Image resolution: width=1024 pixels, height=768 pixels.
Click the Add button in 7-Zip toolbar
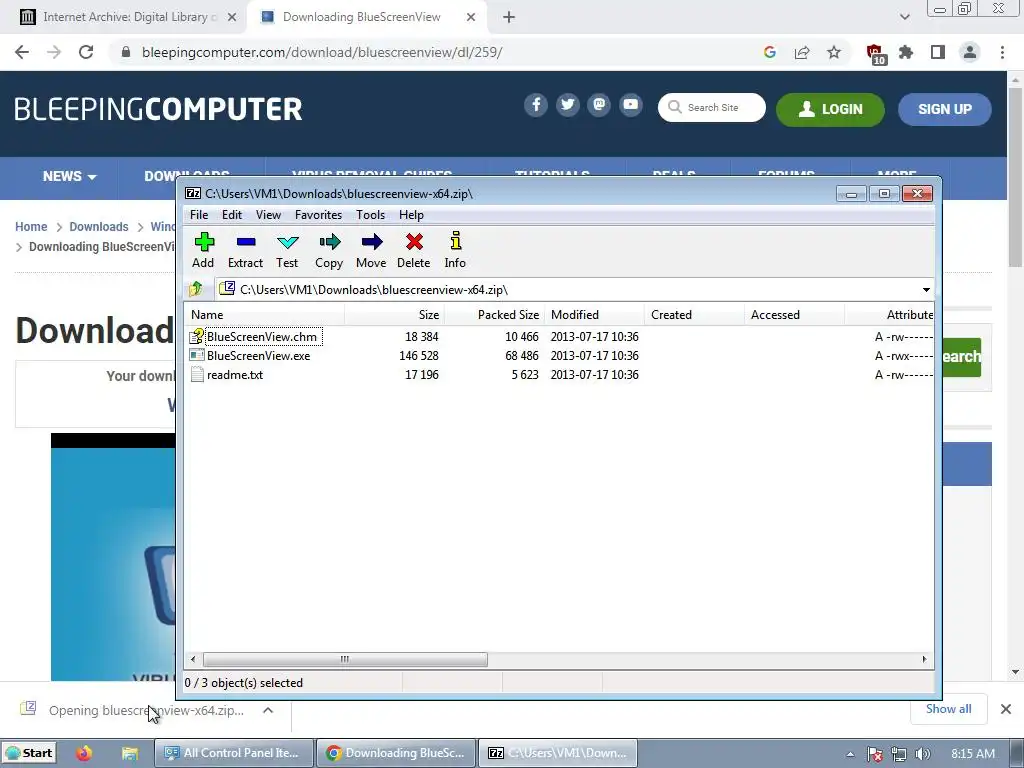[203, 250]
